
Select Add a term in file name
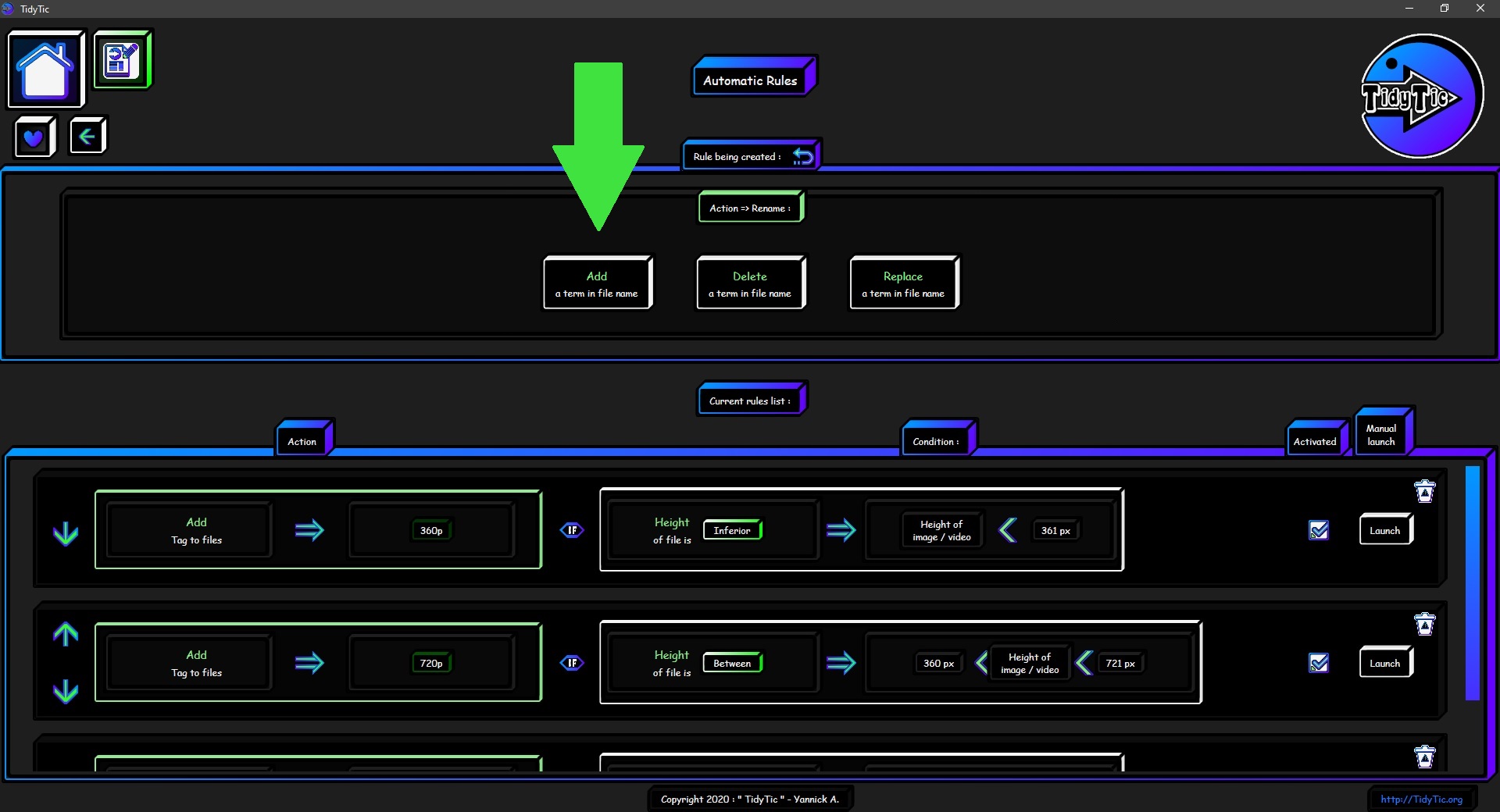coord(597,283)
